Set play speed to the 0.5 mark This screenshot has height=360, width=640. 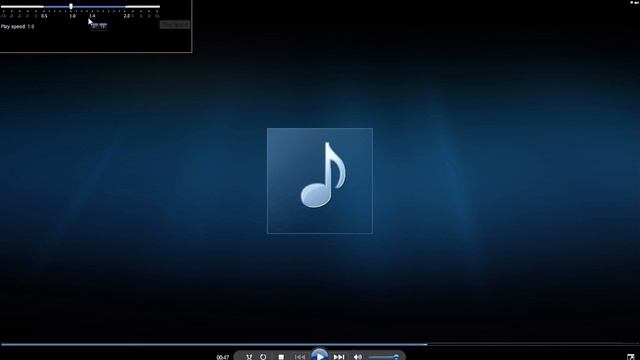coord(44,16)
